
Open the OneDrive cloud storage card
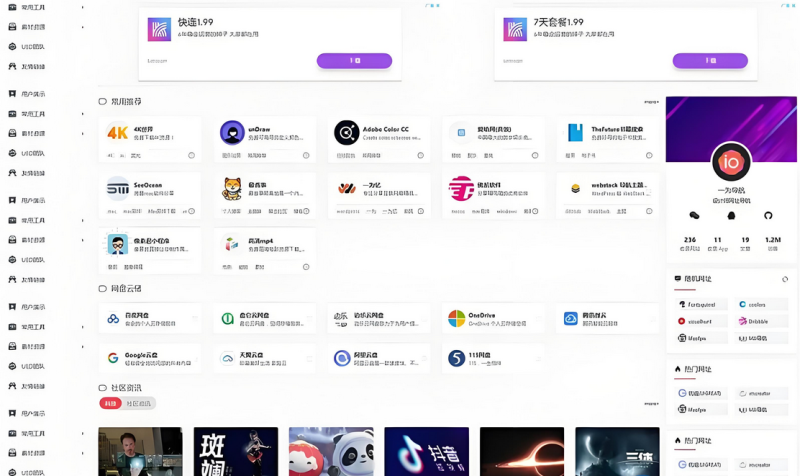tap(493, 318)
